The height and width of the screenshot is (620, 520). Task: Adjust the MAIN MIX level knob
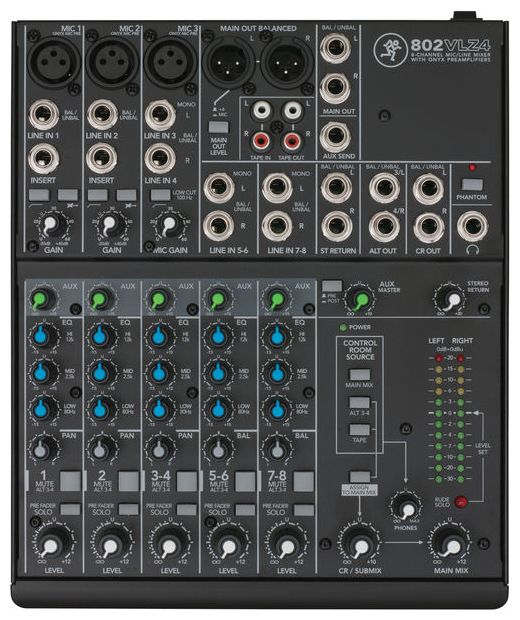click(x=451, y=544)
